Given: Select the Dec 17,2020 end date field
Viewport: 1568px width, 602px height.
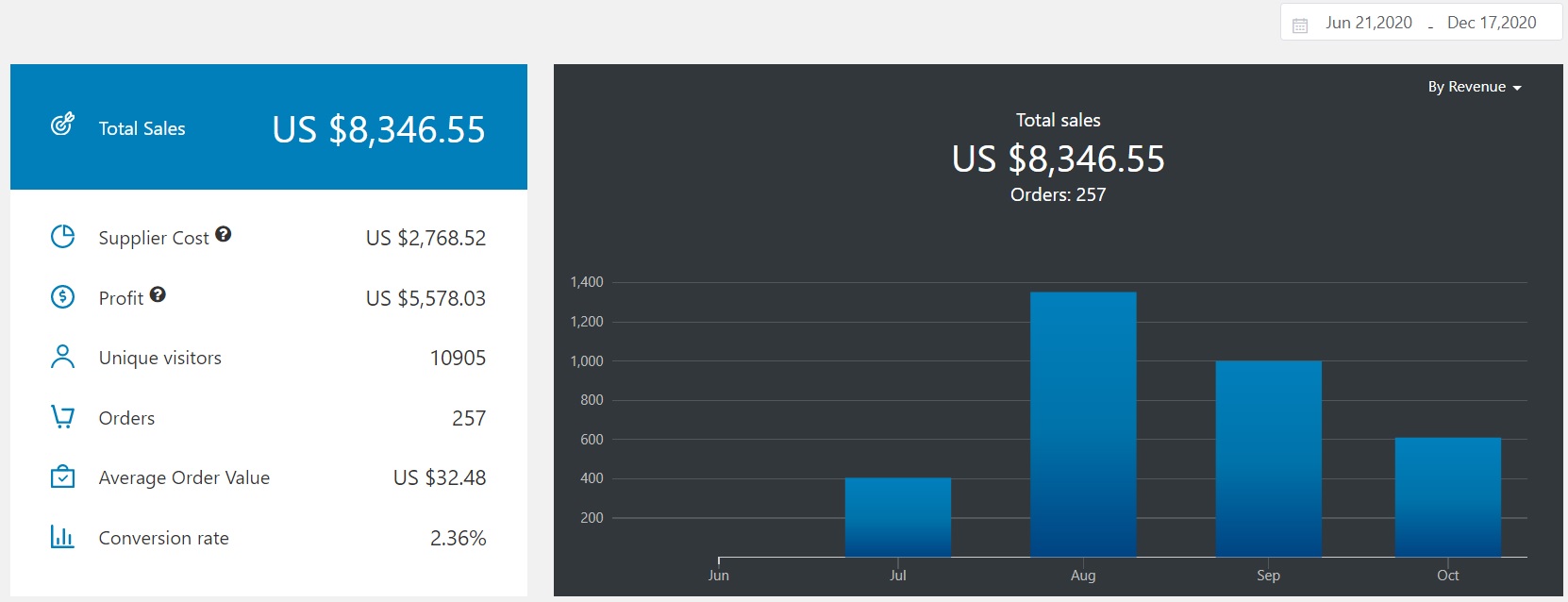Looking at the screenshot, I should click(x=1491, y=23).
